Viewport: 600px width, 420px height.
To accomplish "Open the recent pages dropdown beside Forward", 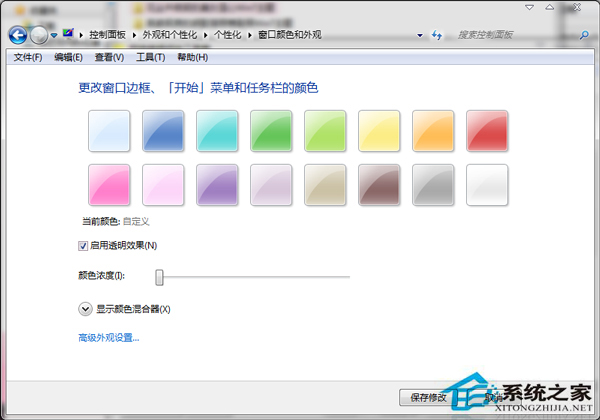I will 54,36.
